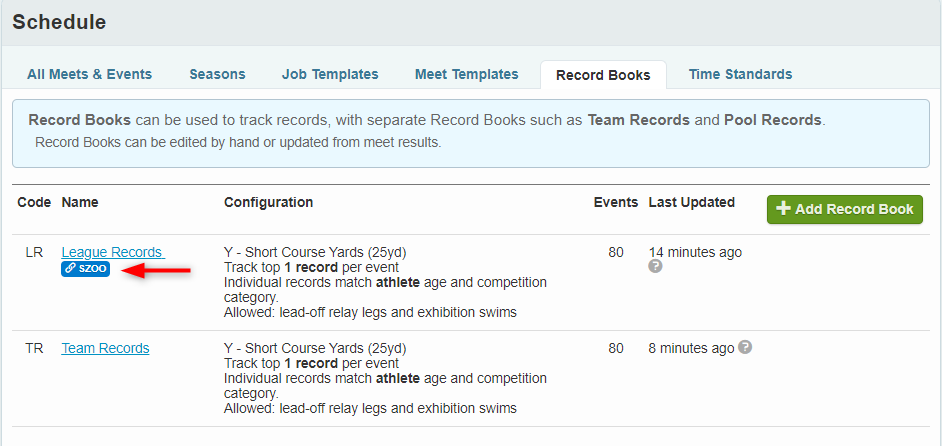Go to the Job Templates tab
Viewport: 942px width, 446px height.
330,74
